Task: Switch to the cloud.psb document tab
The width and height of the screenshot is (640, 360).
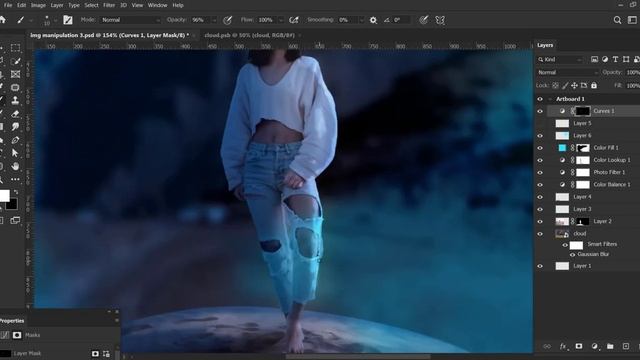Action: coord(249,36)
